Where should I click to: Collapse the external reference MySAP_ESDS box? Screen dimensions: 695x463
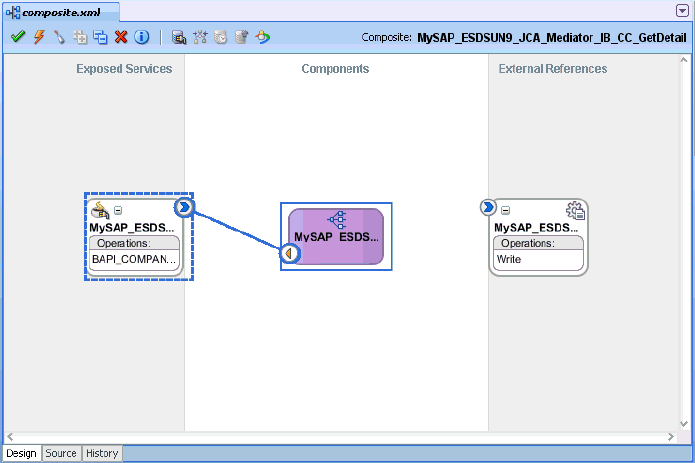click(505, 210)
